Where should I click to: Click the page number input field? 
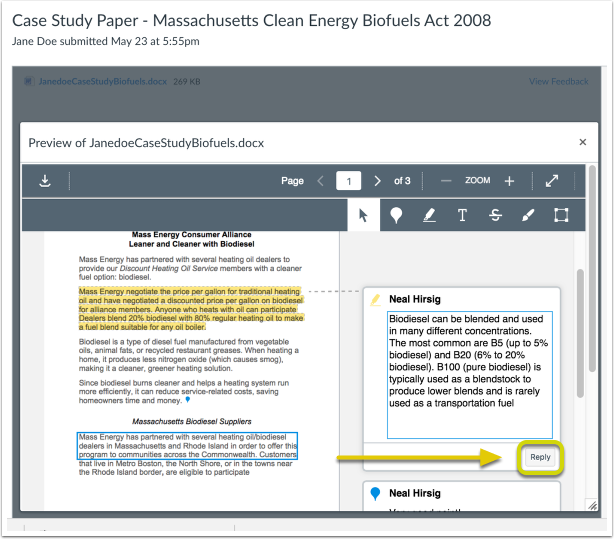coord(349,181)
